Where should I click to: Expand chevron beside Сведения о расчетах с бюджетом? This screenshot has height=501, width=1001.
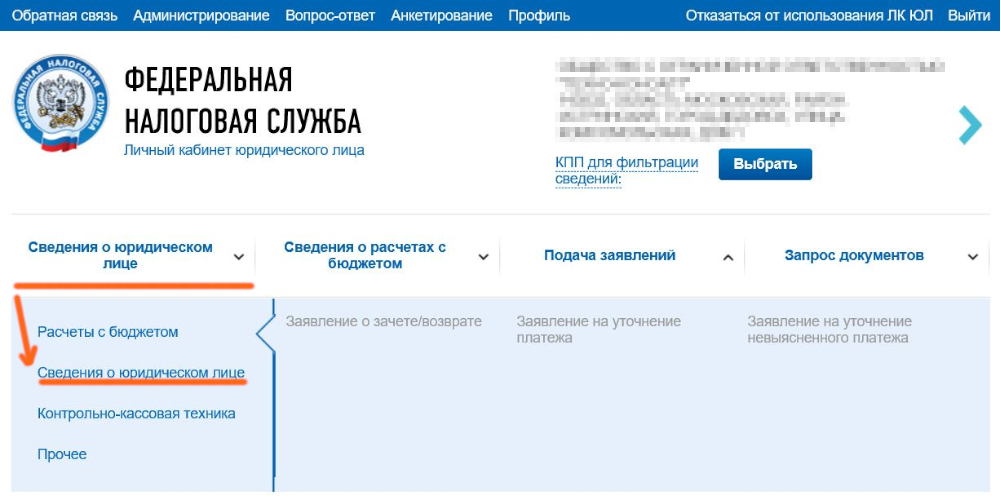[484, 257]
